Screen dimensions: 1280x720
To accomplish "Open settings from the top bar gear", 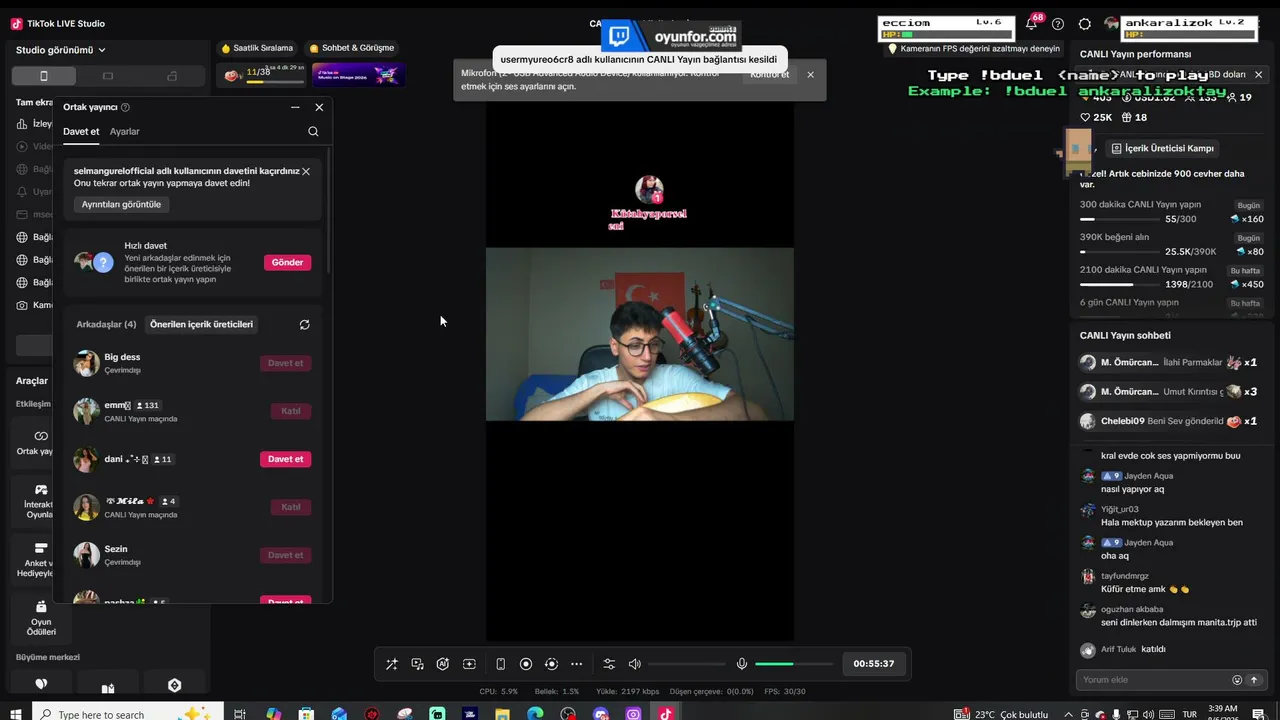I will 1085,24.
